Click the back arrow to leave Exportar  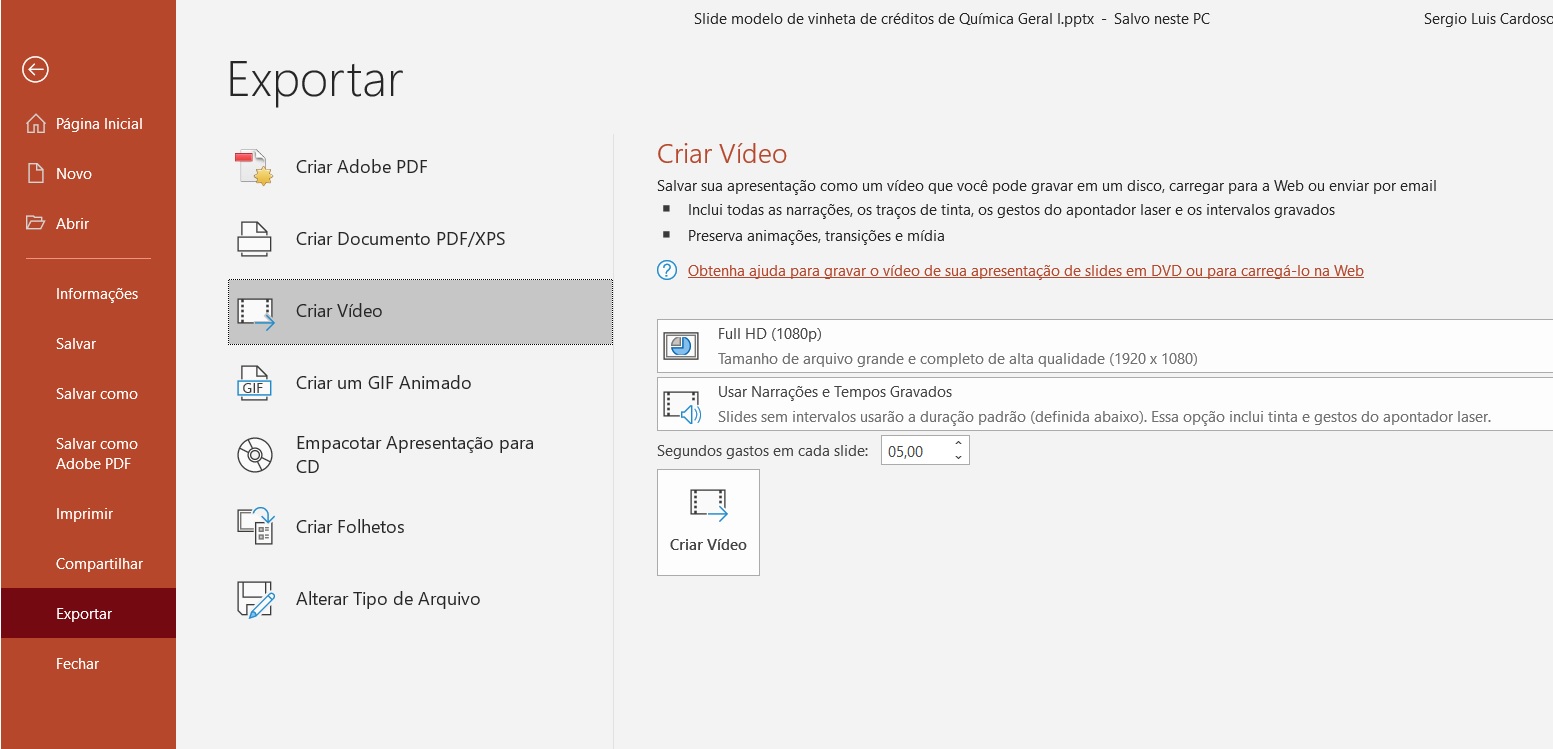click(x=35, y=70)
